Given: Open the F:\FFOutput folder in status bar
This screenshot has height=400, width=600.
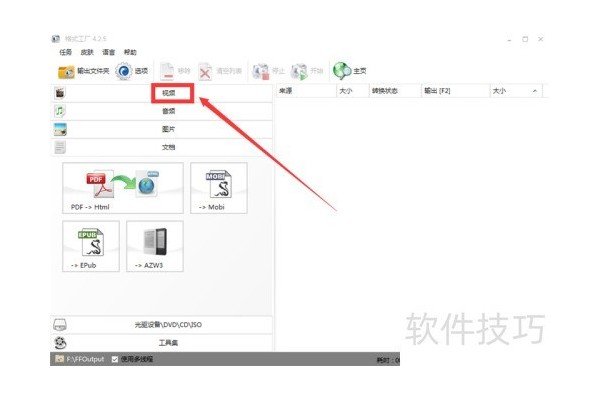Looking at the screenshot, I should [x=80, y=359].
